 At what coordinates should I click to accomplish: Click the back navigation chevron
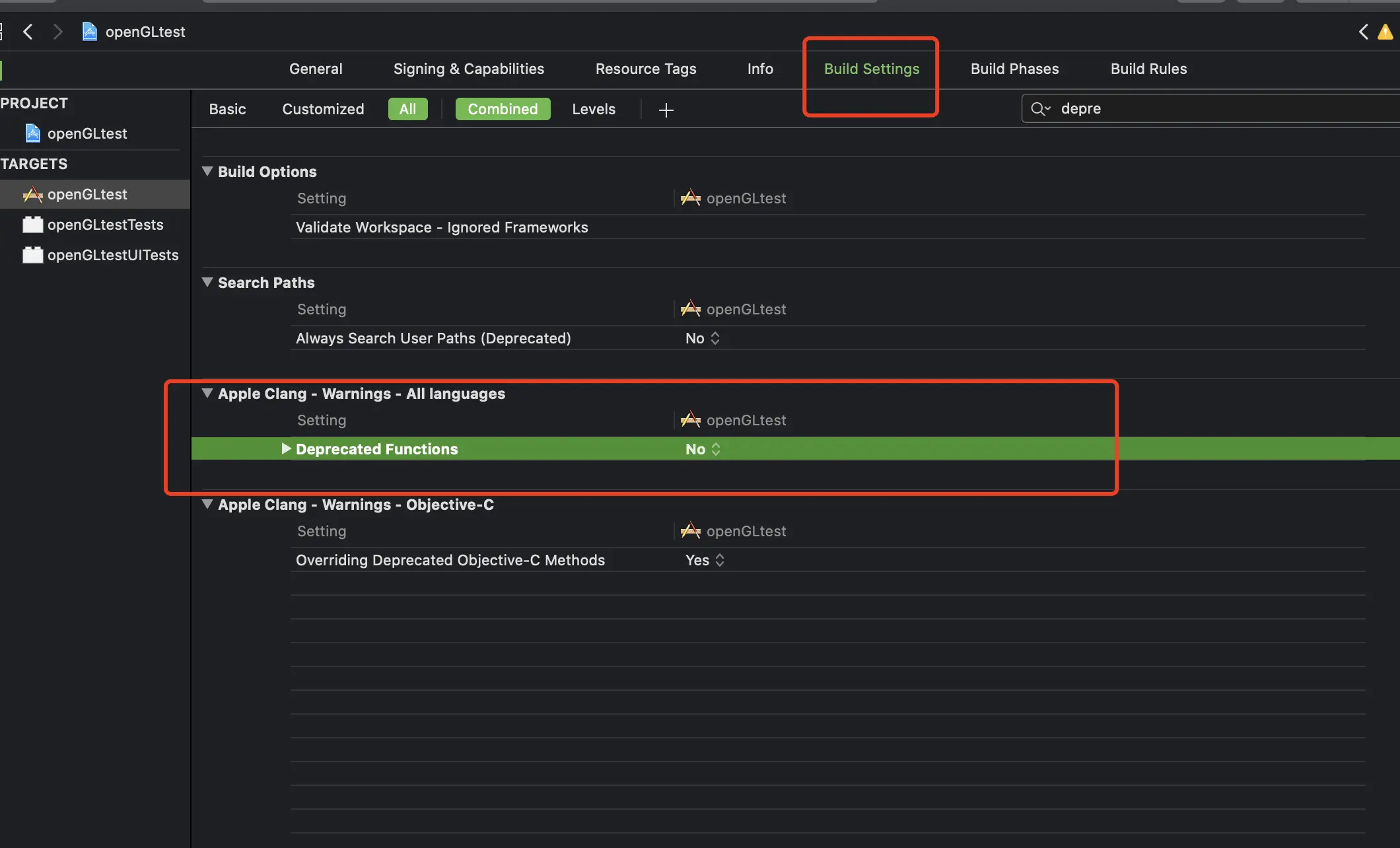[x=28, y=32]
